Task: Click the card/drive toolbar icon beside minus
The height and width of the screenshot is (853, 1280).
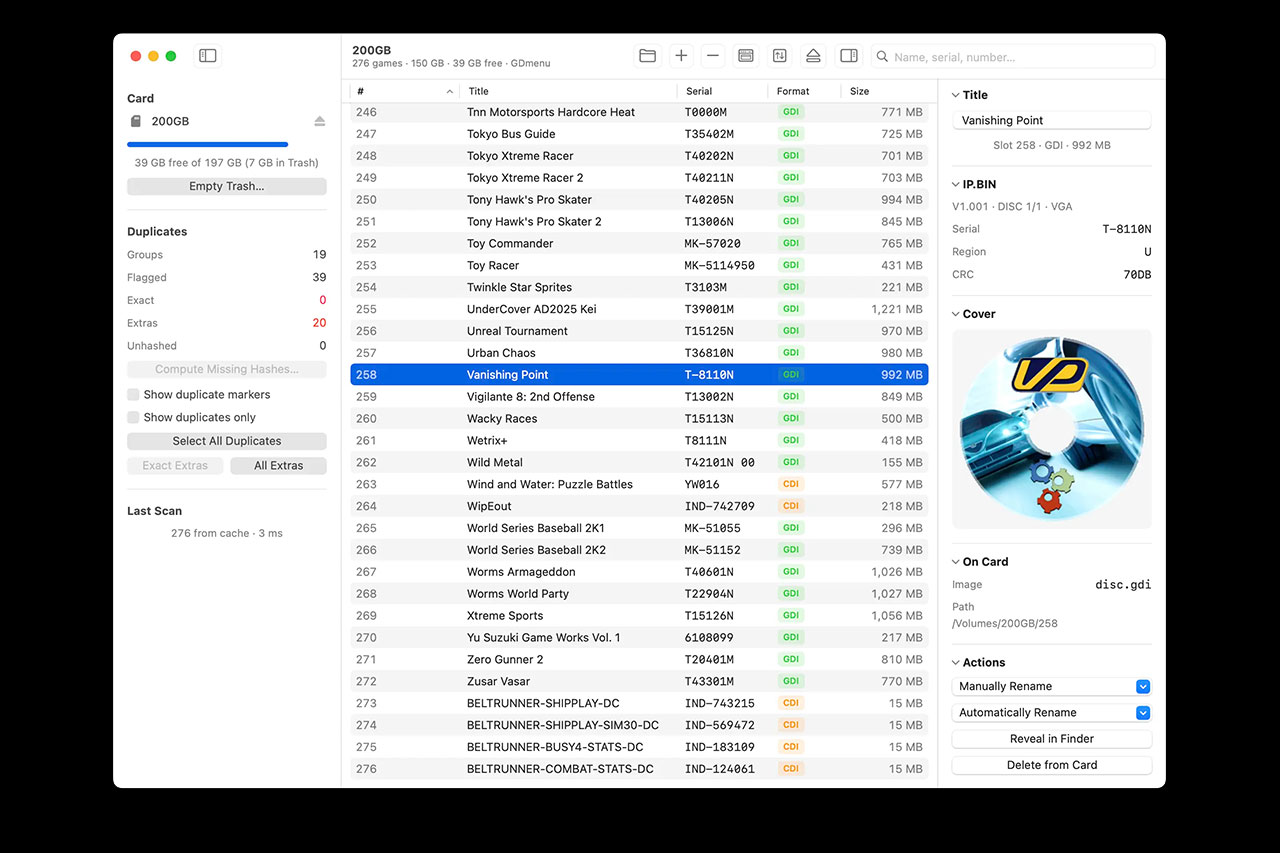Action: pos(746,56)
